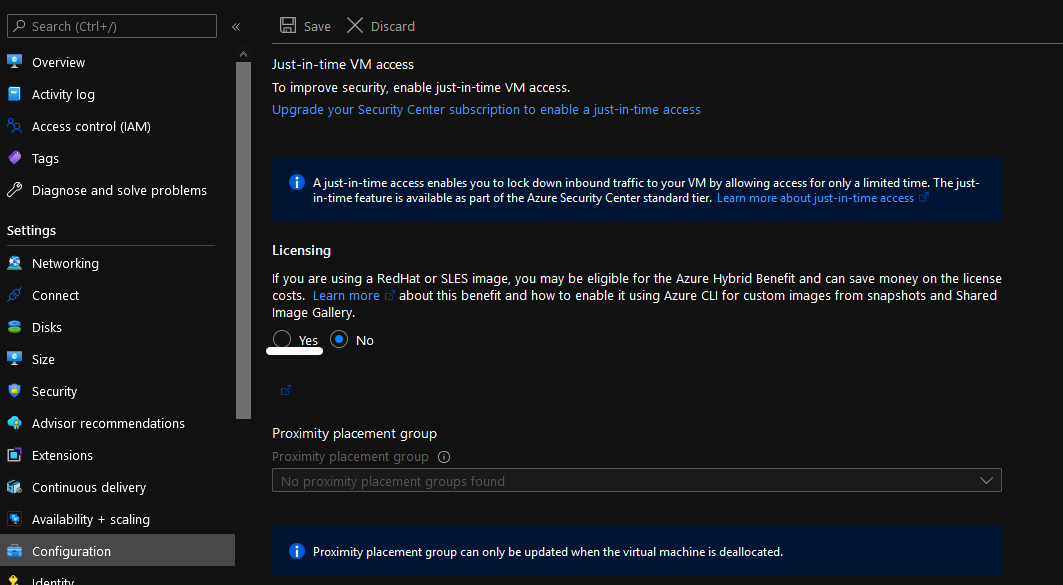Select the Yes radio button for Licensing
This screenshot has width=1063, height=585.
pyautogui.click(x=282, y=339)
